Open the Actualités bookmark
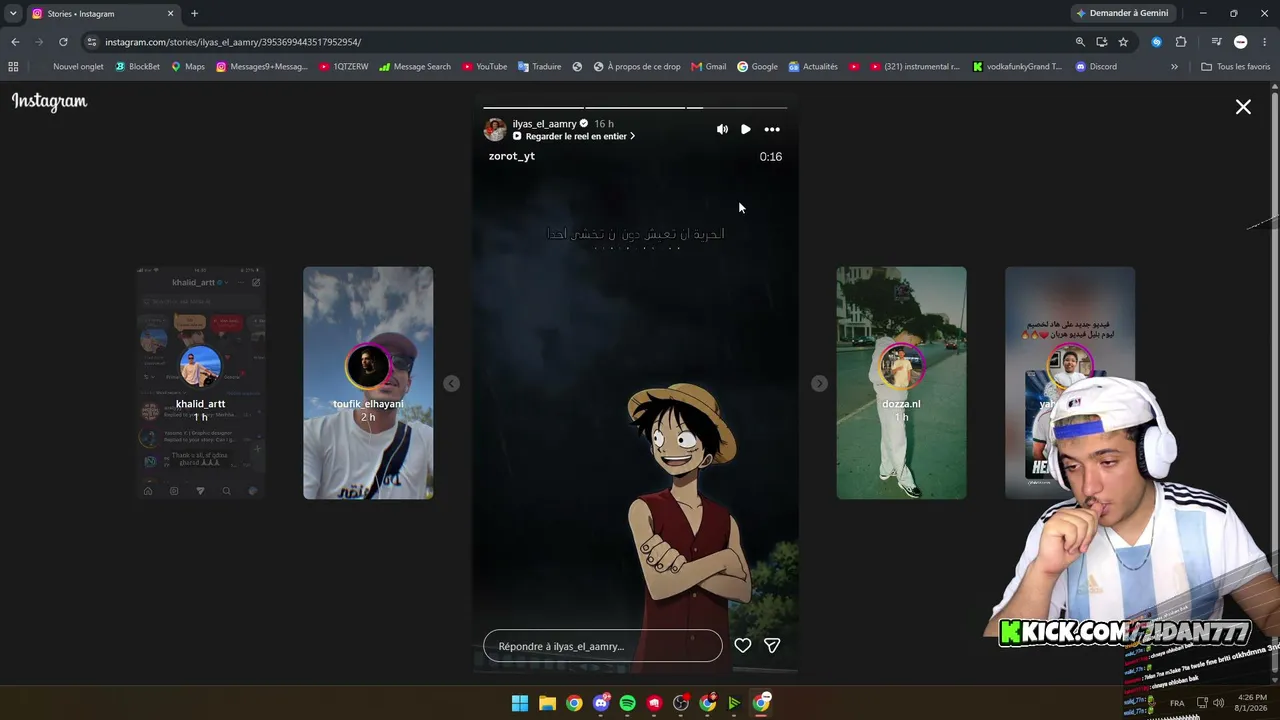The image size is (1280, 720). click(813, 67)
